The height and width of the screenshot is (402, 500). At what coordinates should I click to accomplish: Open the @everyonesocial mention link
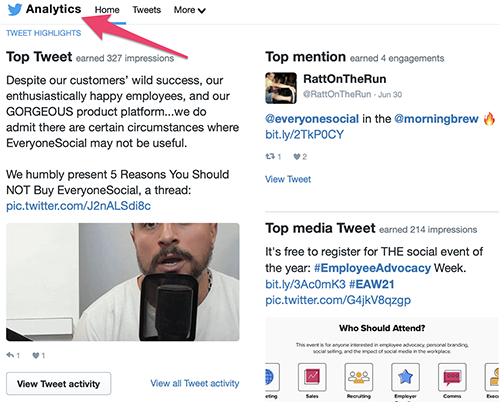[x=312, y=119]
